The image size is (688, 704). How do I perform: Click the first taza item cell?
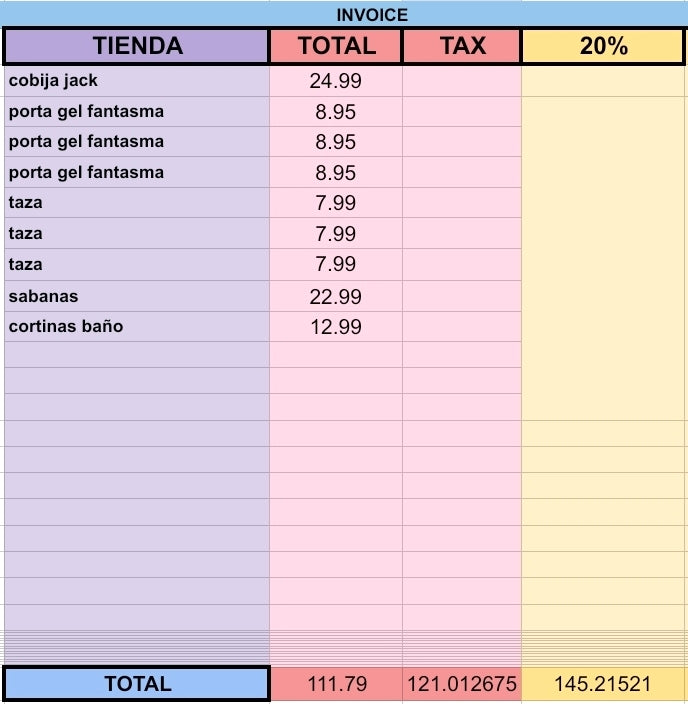pos(137,203)
